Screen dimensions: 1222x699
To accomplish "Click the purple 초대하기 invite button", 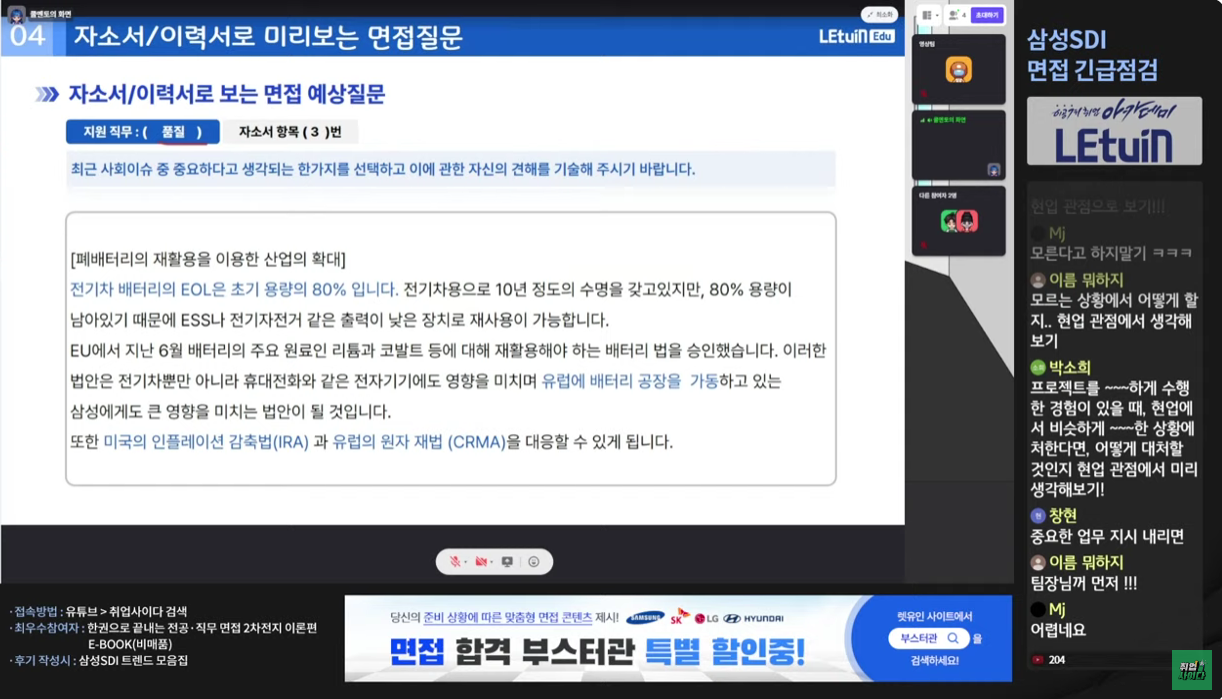I will [x=986, y=16].
